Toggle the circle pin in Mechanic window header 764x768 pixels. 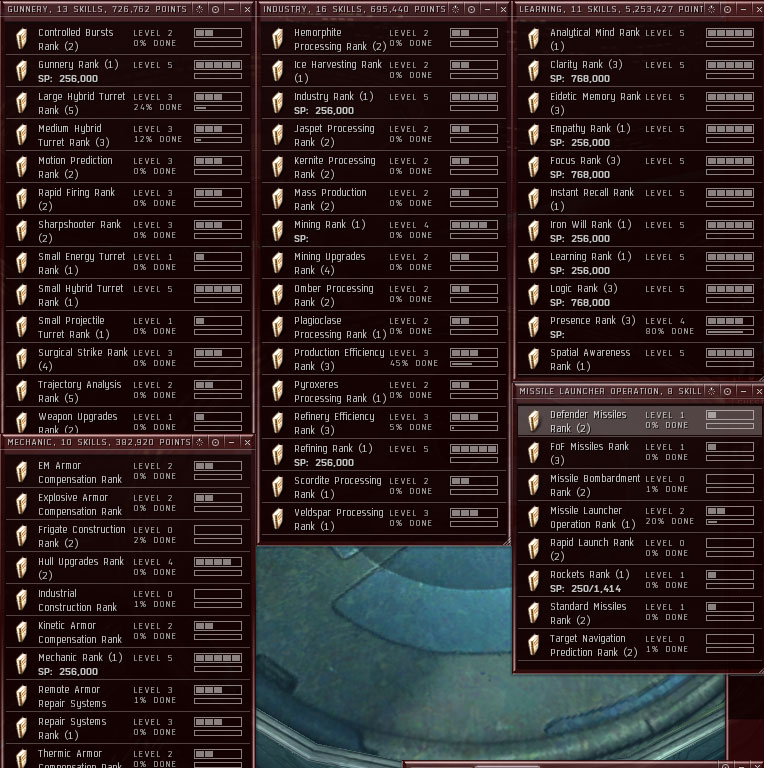[215, 442]
